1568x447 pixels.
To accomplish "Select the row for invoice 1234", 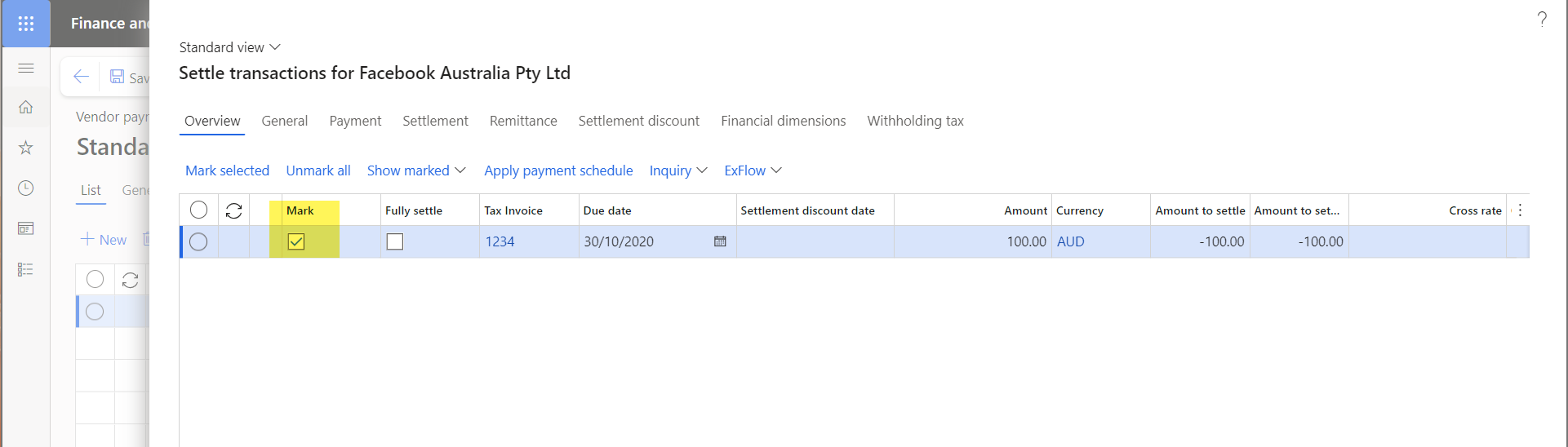I will tap(198, 241).
